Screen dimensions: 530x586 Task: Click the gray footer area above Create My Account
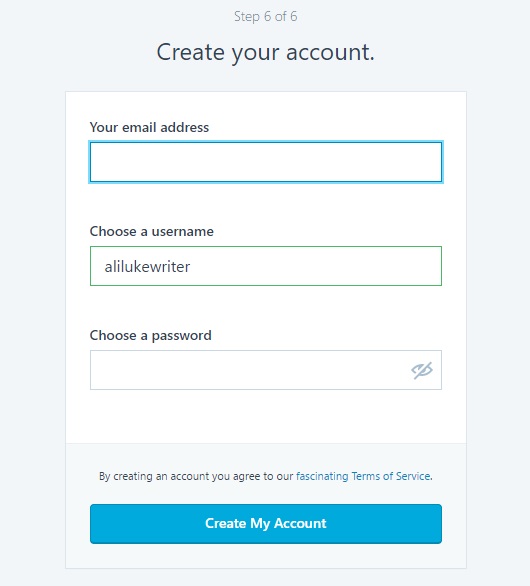coord(266,456)
